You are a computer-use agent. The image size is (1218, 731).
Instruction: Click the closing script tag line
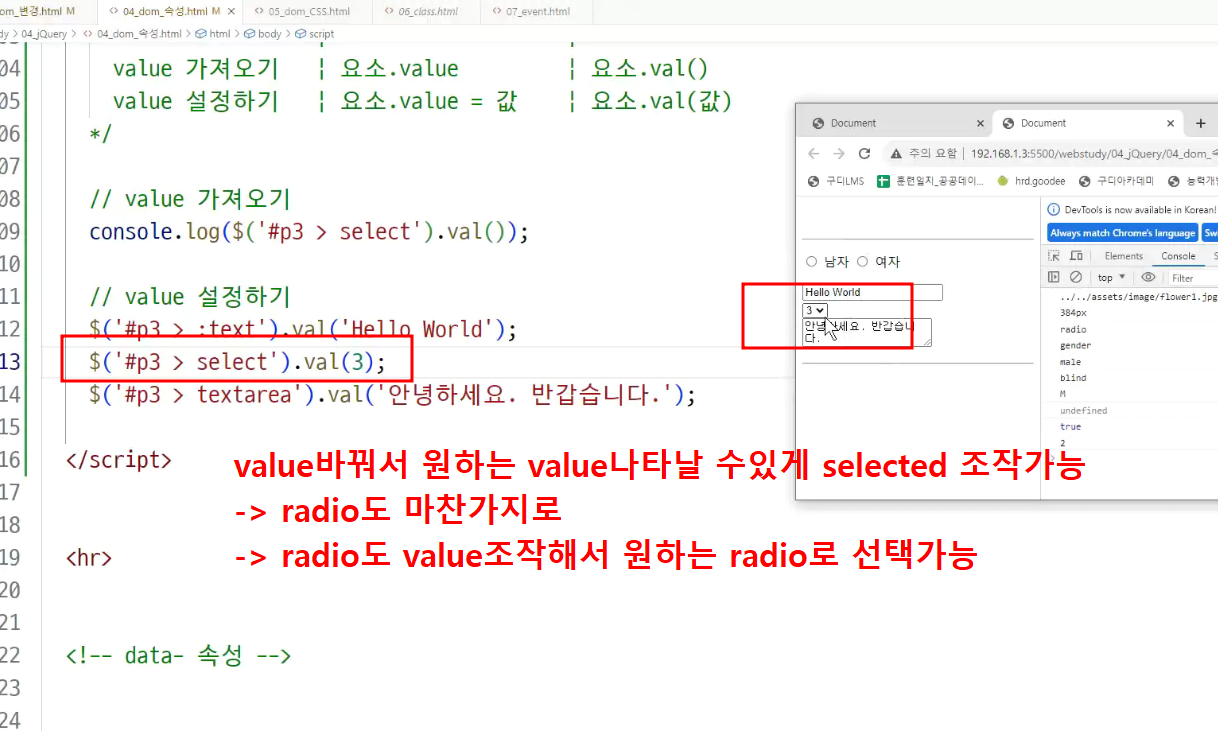click(x=118, y=460)
